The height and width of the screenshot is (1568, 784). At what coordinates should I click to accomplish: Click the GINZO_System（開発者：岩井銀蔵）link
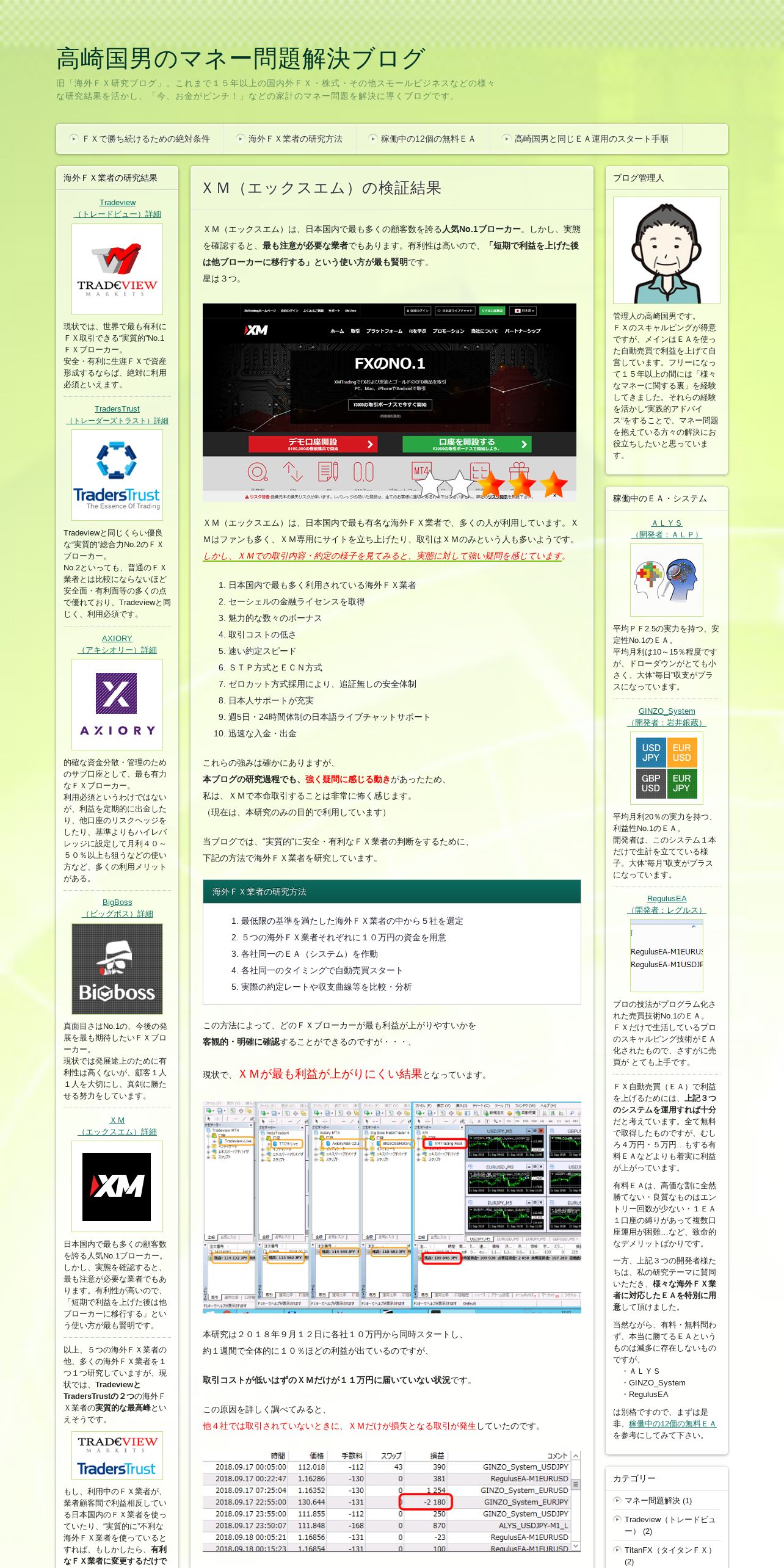click(667, 717)
